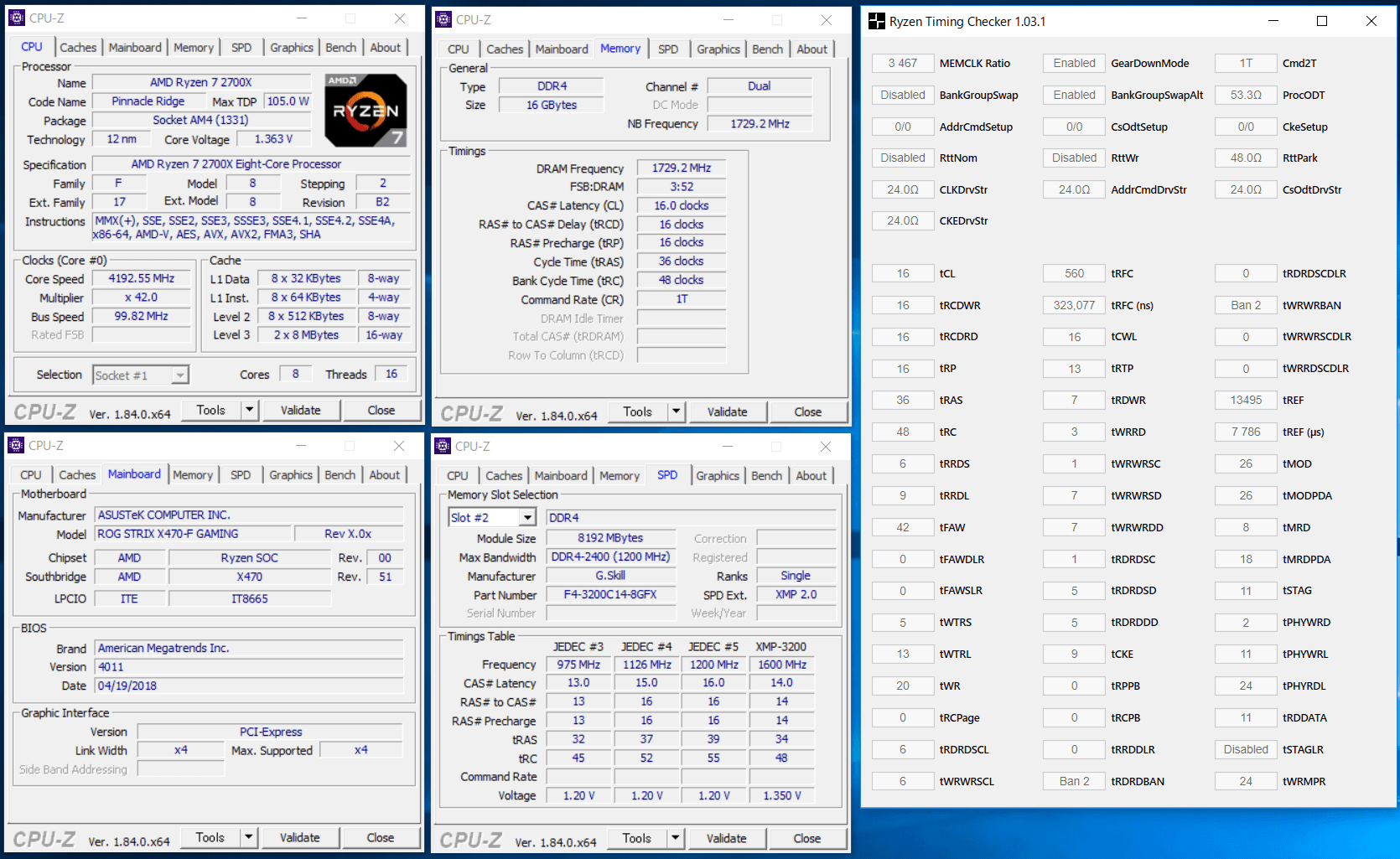The height and width of the screenshot is (859, 1400).
Task: Maximize the Ryzen Timing Checker window
Action: point(1322,21)
